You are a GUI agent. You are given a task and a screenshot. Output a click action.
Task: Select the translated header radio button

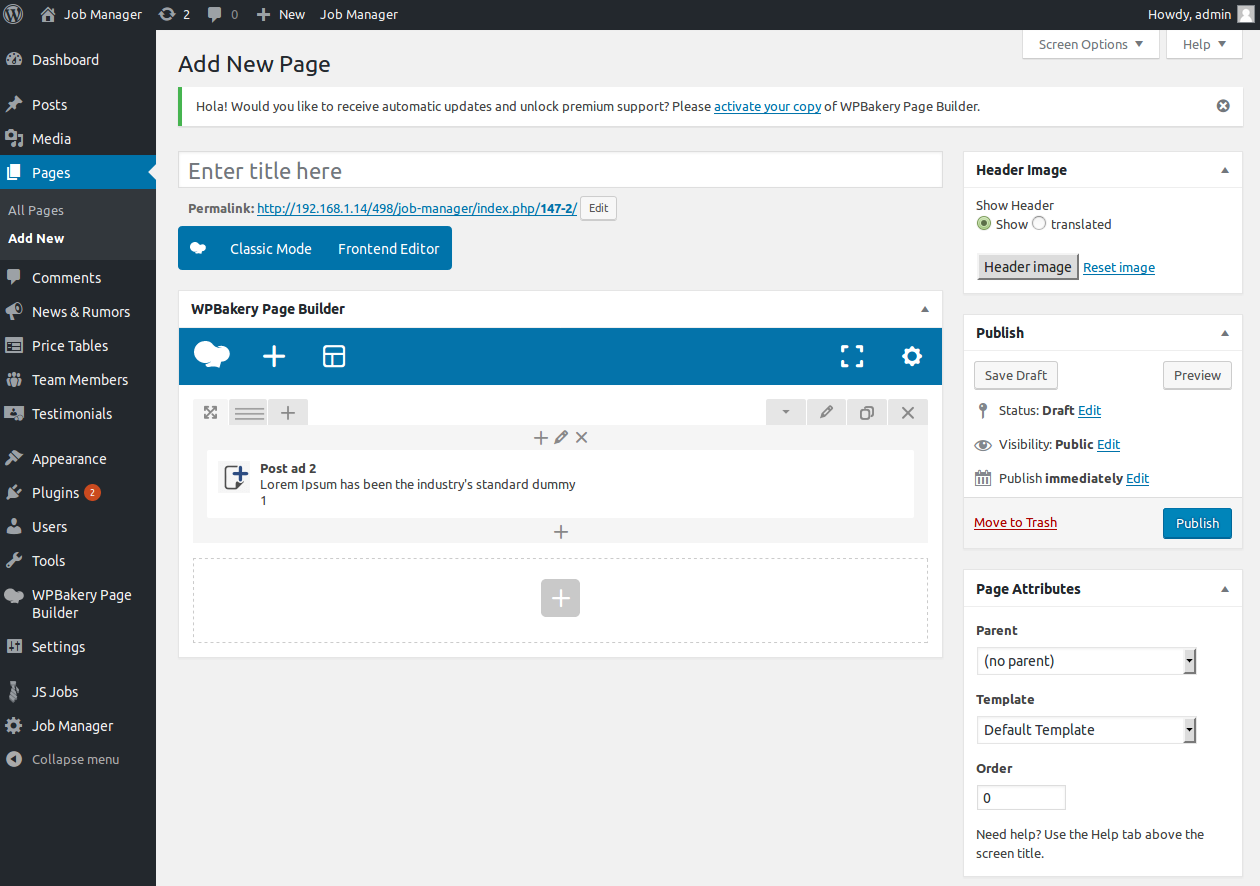(x=1039, y=224)
